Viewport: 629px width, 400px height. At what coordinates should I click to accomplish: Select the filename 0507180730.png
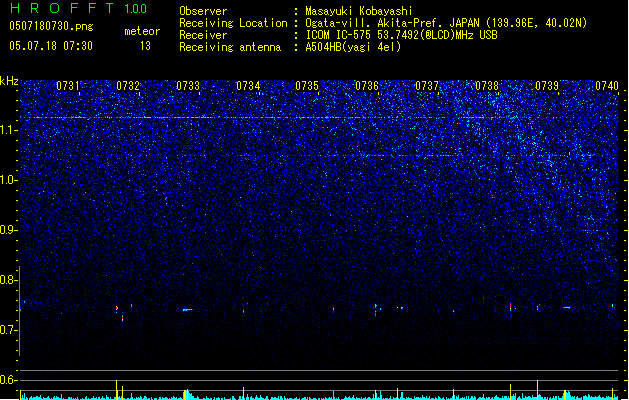click(51, 26)
